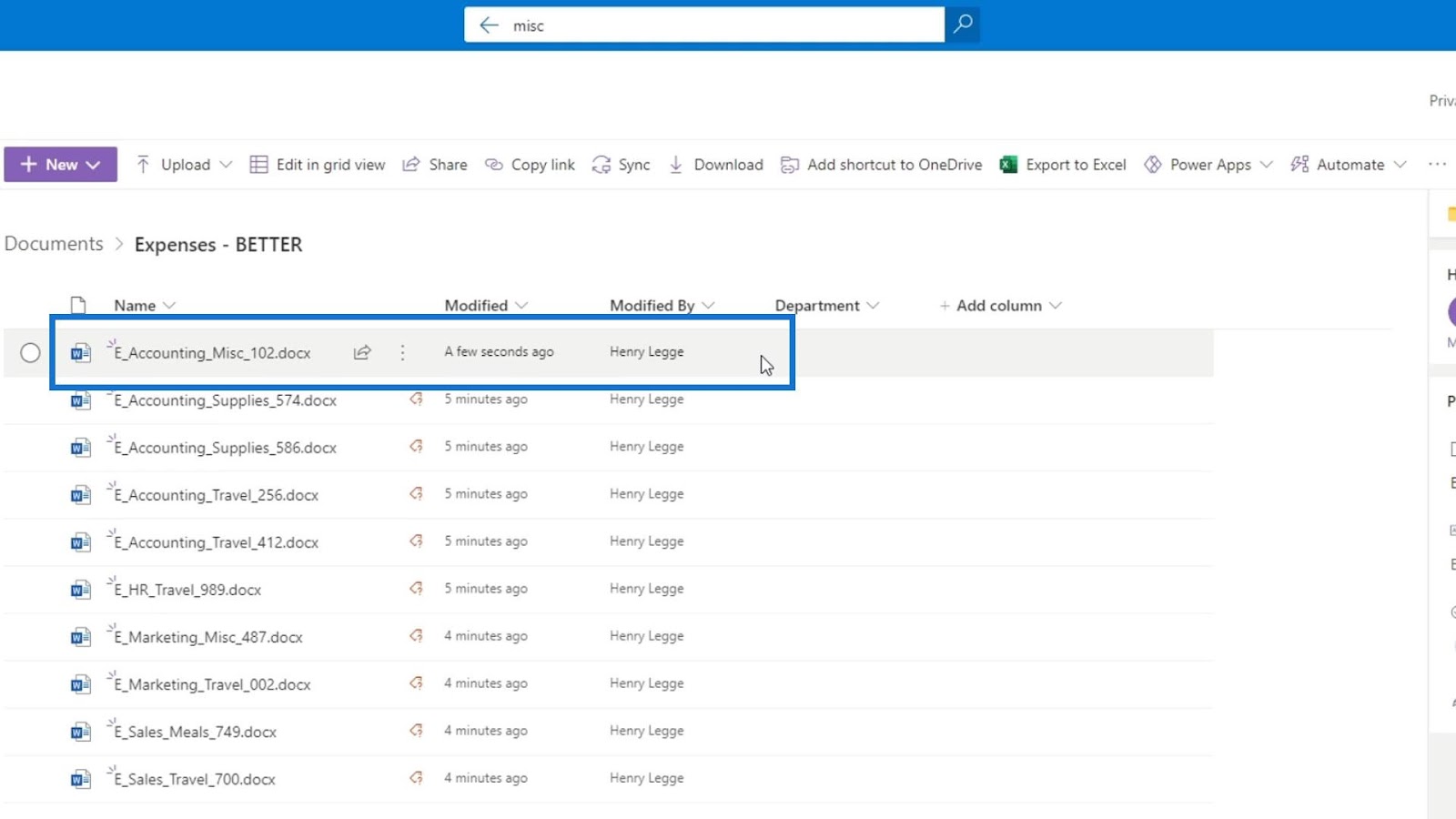Expand the Department column header options
1456x819 pixels.
tap(873, 306)
